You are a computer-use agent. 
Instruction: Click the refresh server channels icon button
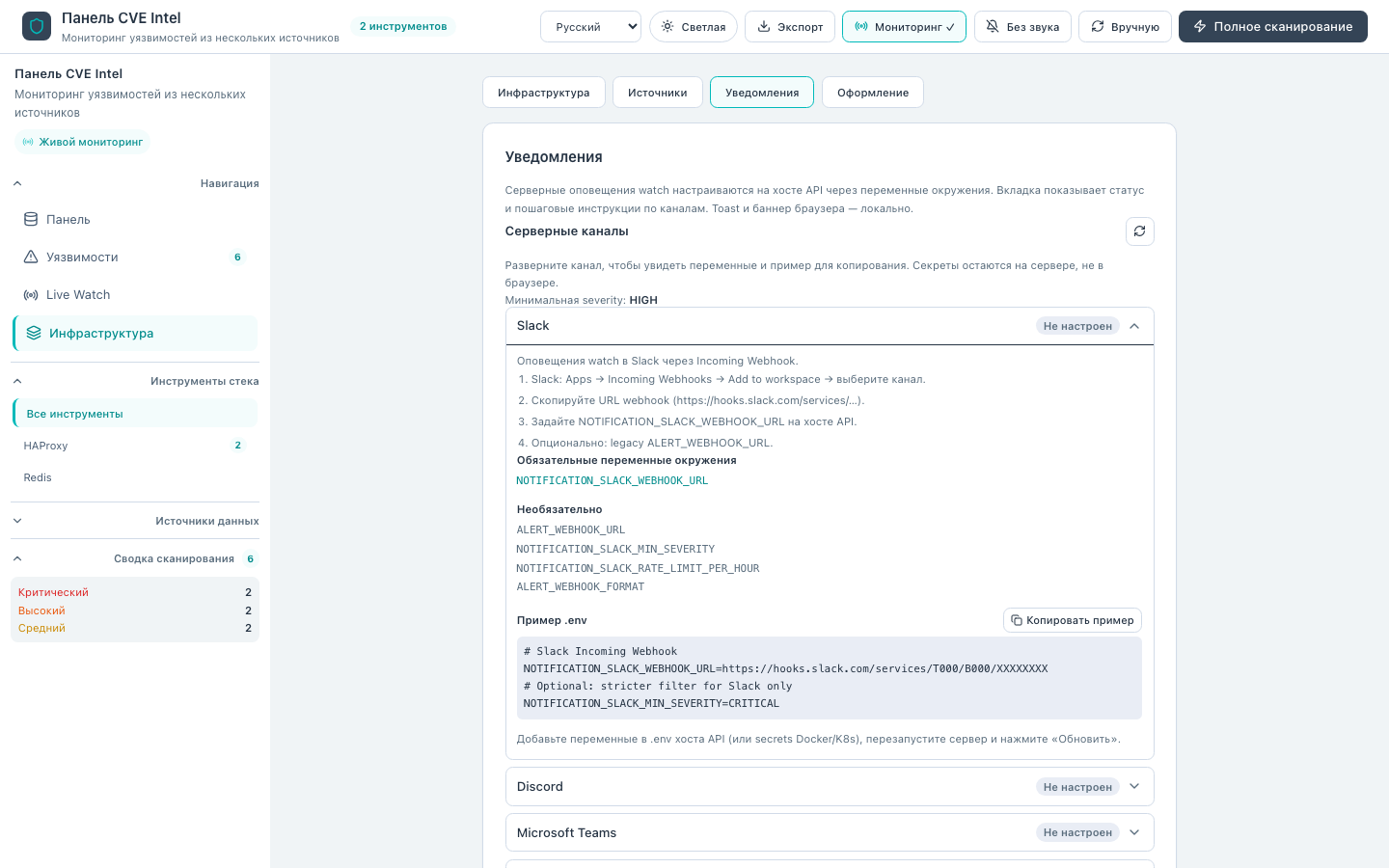point(1140,231)
